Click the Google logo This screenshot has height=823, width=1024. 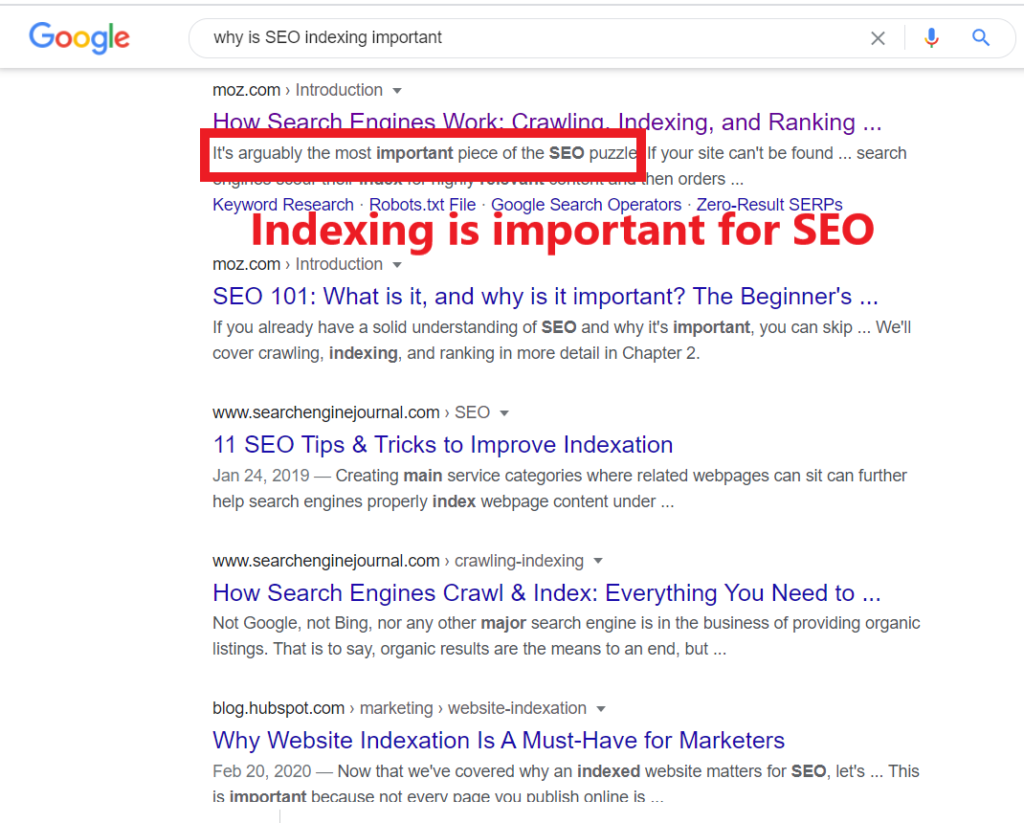tap(79, 38)
